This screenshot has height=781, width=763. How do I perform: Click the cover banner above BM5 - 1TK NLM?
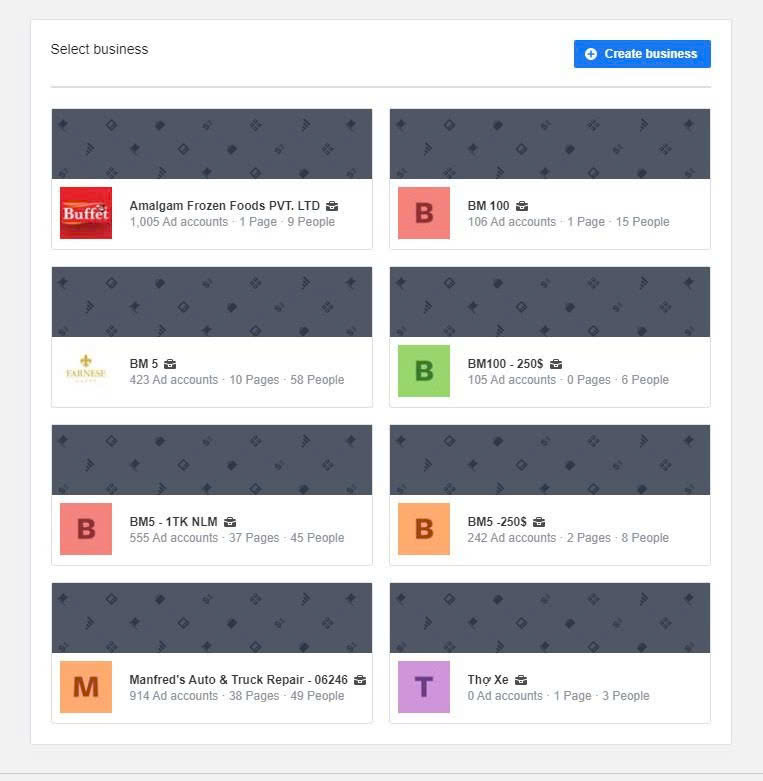[212, 460]
